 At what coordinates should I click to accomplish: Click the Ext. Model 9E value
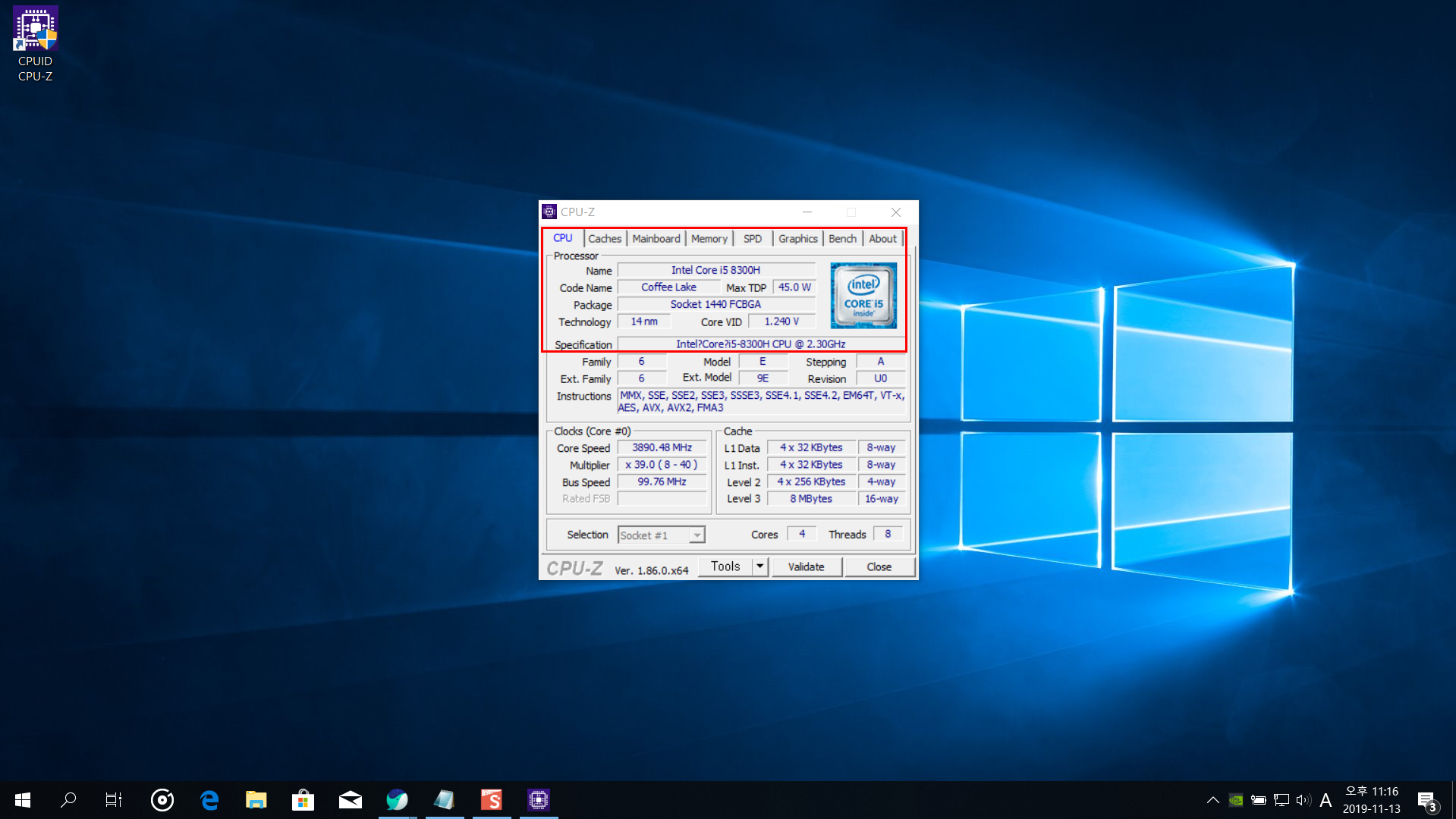tap(763, 378)
